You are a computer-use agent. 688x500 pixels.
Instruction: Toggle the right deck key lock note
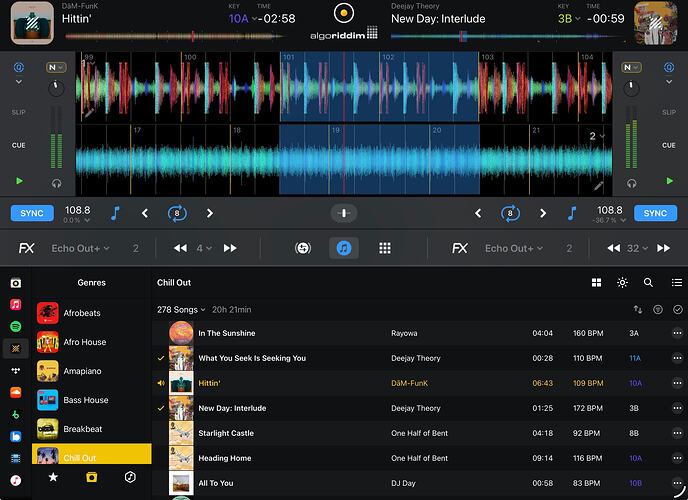(574, 213)
